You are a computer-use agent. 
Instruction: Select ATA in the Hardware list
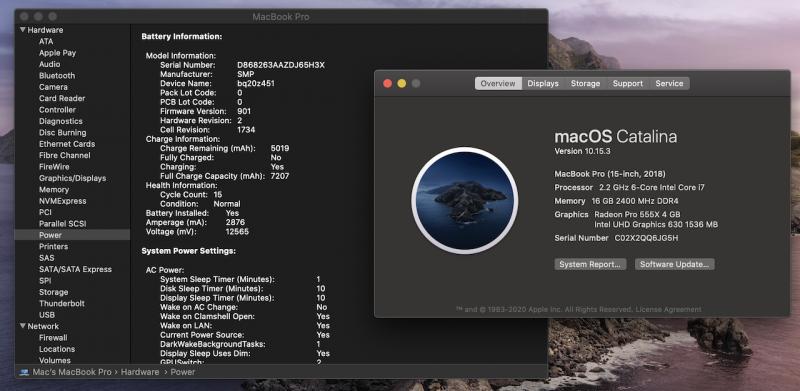(x=46, y=41)
